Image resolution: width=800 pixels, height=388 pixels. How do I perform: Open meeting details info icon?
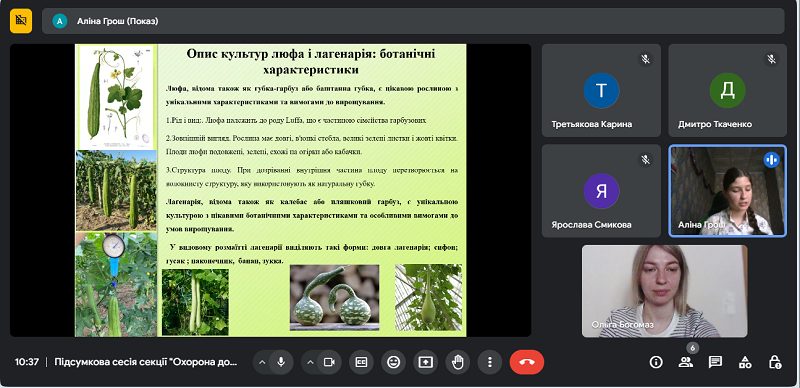tap(656, 362)
